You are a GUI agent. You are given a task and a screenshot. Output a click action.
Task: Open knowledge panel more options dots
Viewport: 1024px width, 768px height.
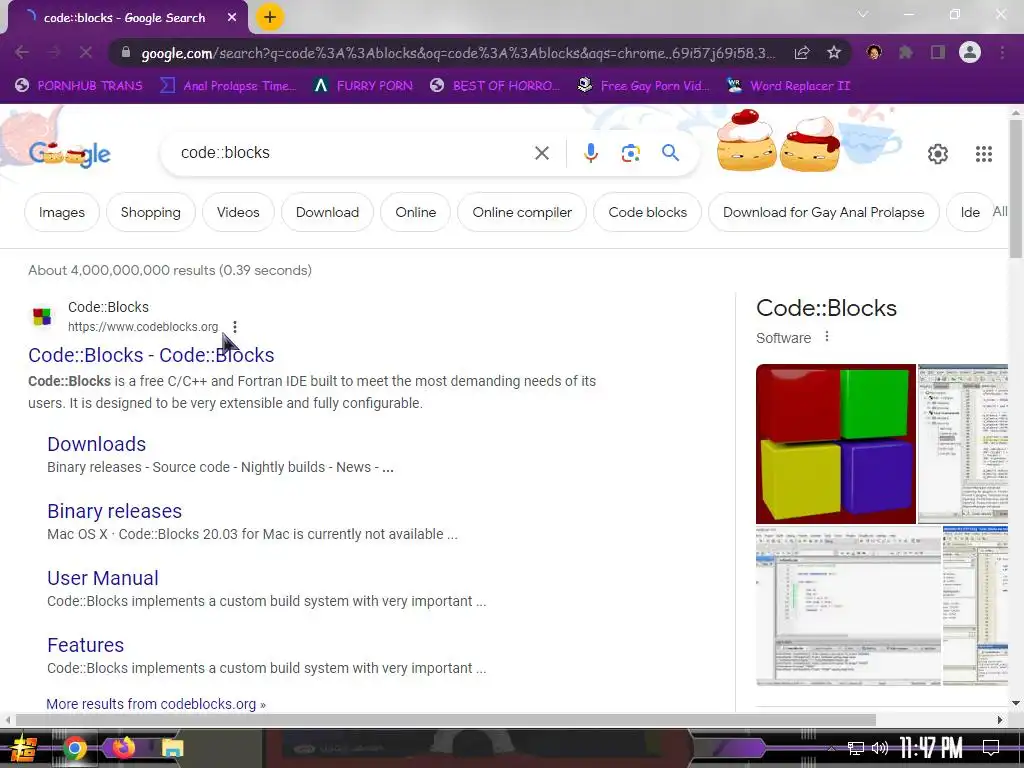pyautogui.click(x=827, y=337)
